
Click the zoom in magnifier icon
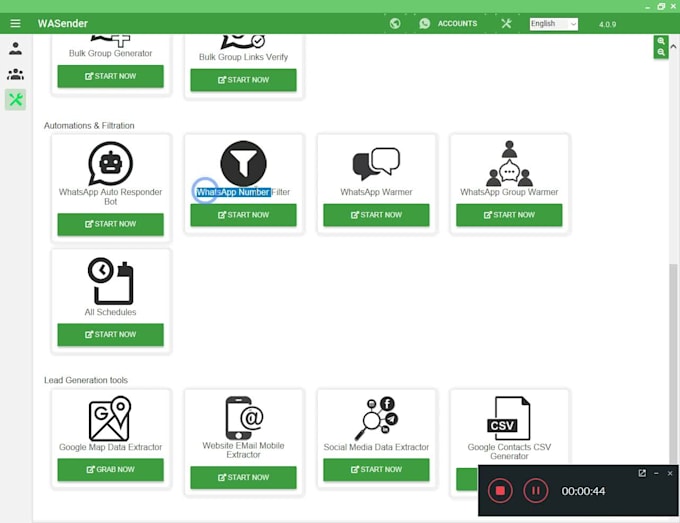661,41
